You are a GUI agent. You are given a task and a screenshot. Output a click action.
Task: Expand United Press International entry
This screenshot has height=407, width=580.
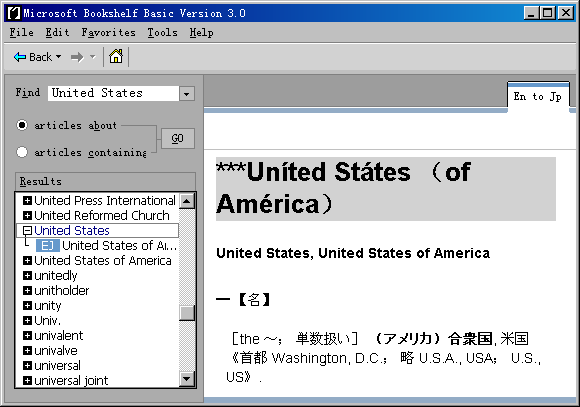27,201
